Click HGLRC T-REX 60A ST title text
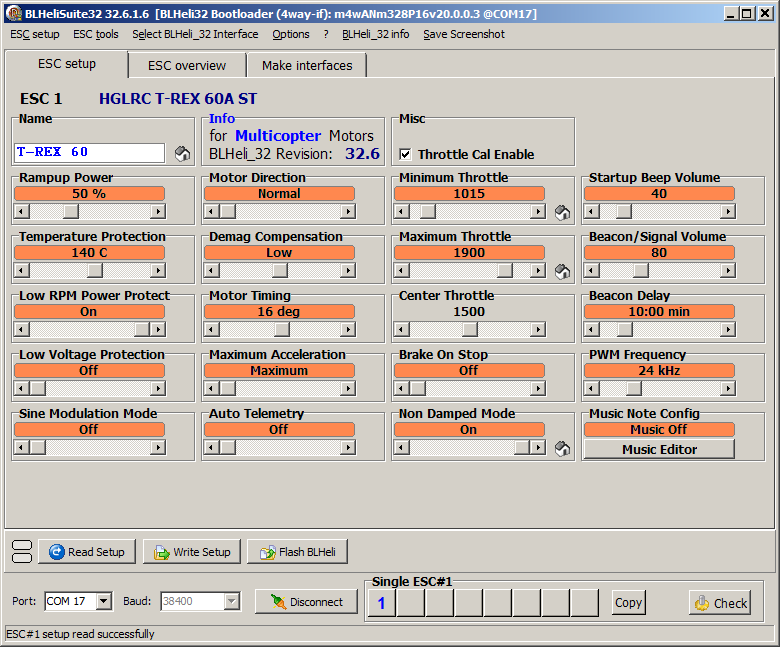 coord(178,98)
